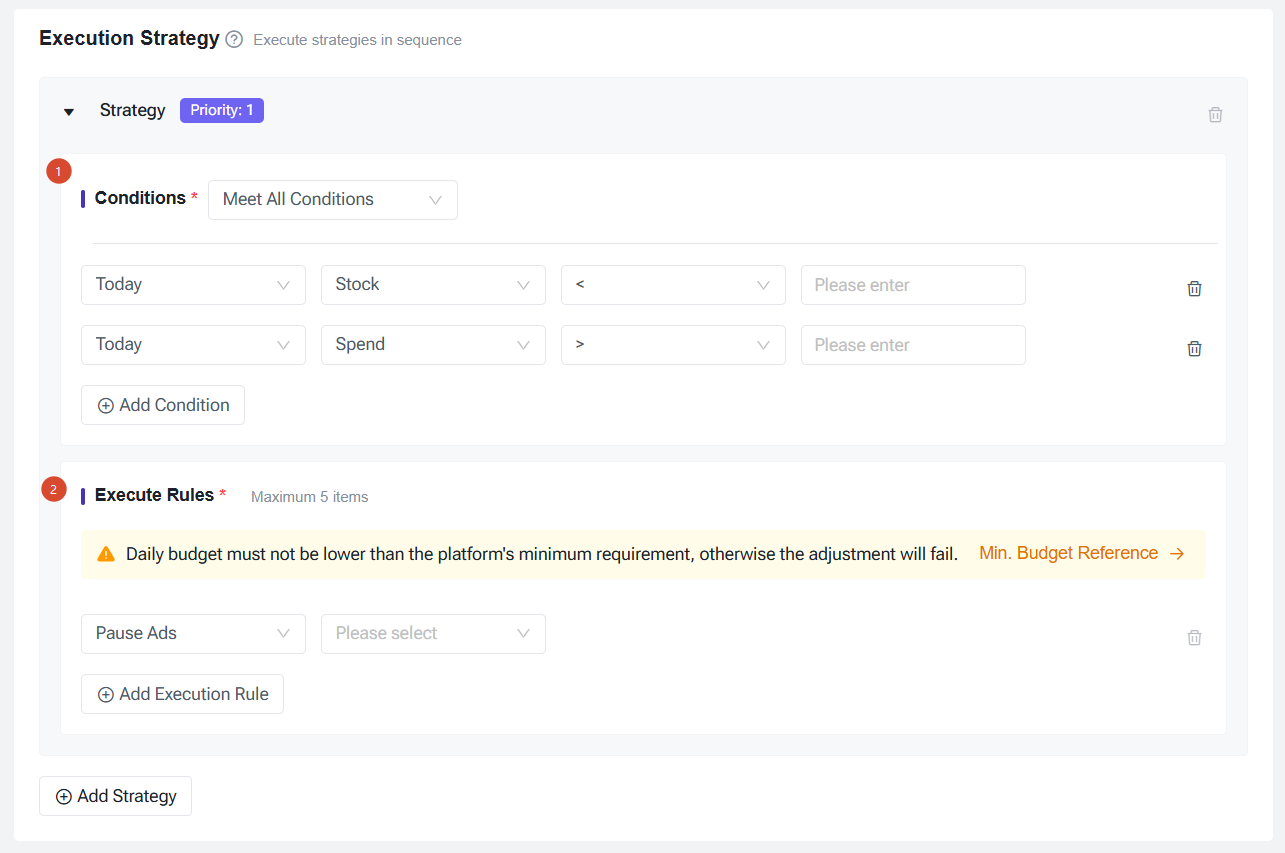Click trash icon on Pause Ads rule
This screenshot has width=1285, height=853.
pyautogui.click(x=1194, y=637)
